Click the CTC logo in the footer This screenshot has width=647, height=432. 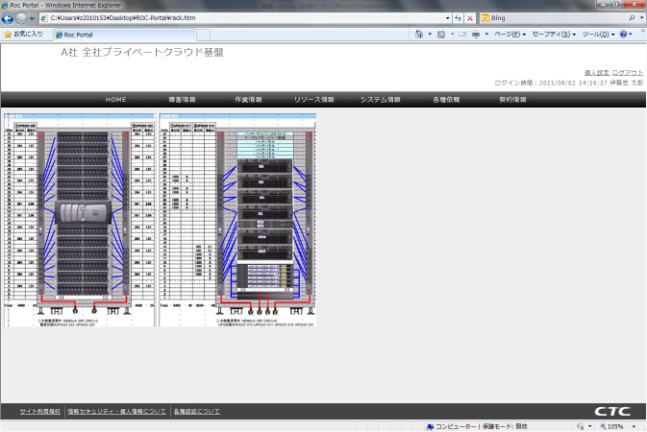[612, 411]
